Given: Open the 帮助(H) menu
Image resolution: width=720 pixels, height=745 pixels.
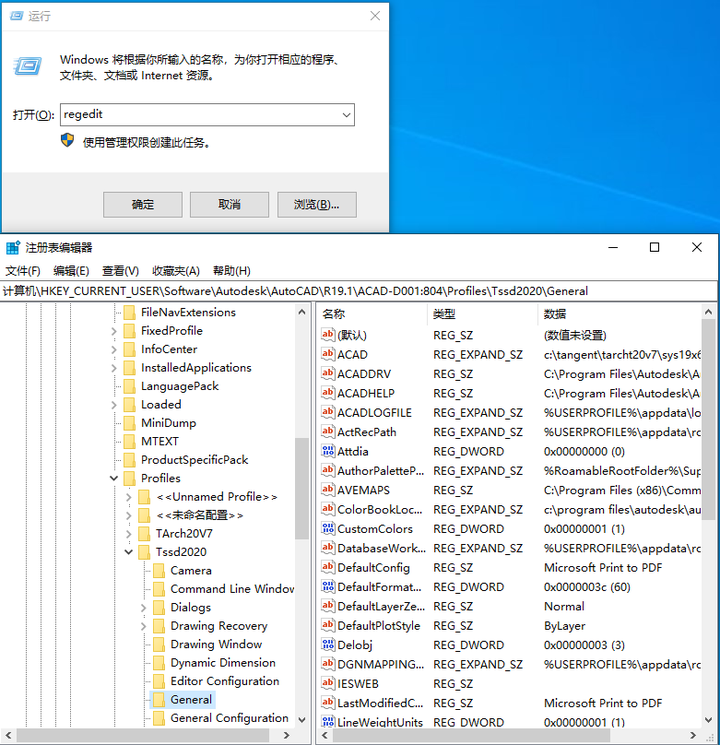Looking at the screenshot, I should [231, 271].
